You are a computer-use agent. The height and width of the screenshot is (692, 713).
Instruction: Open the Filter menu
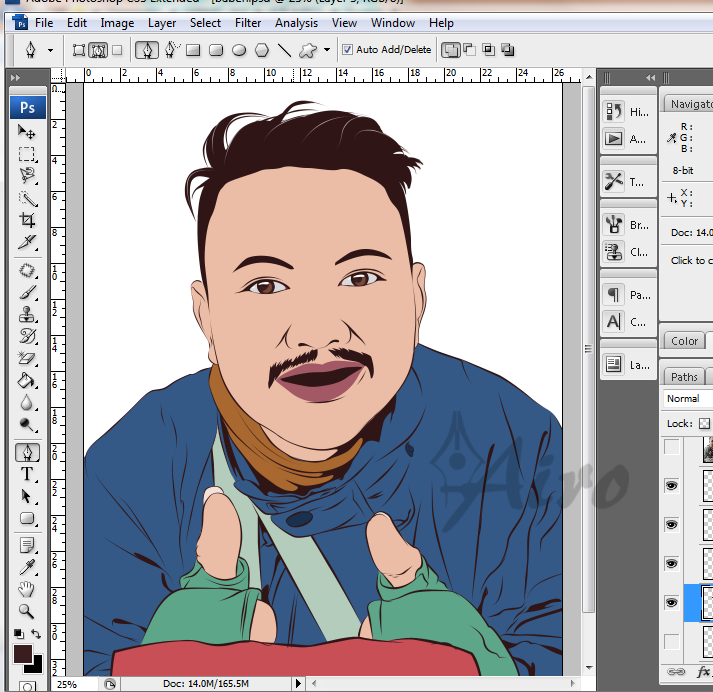tap(248, 23)
